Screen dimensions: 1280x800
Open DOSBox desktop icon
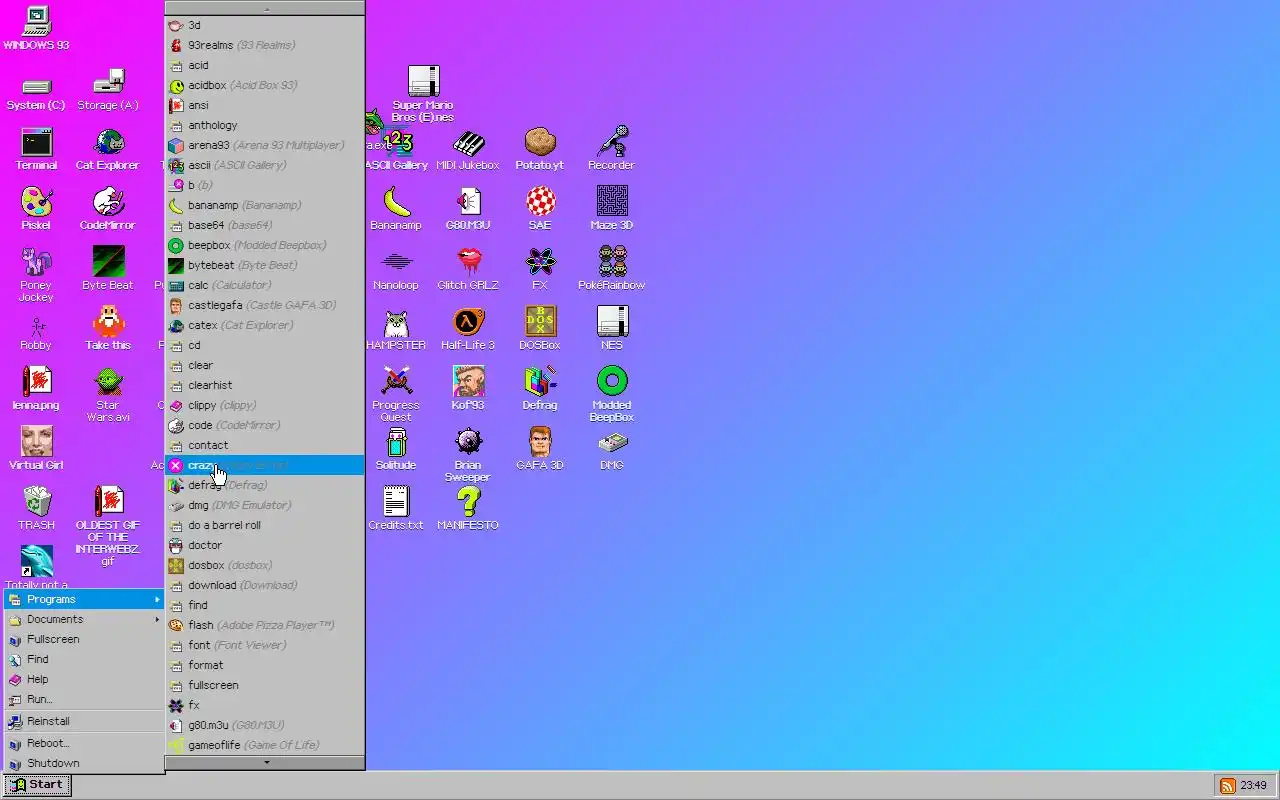click(540, 330)
